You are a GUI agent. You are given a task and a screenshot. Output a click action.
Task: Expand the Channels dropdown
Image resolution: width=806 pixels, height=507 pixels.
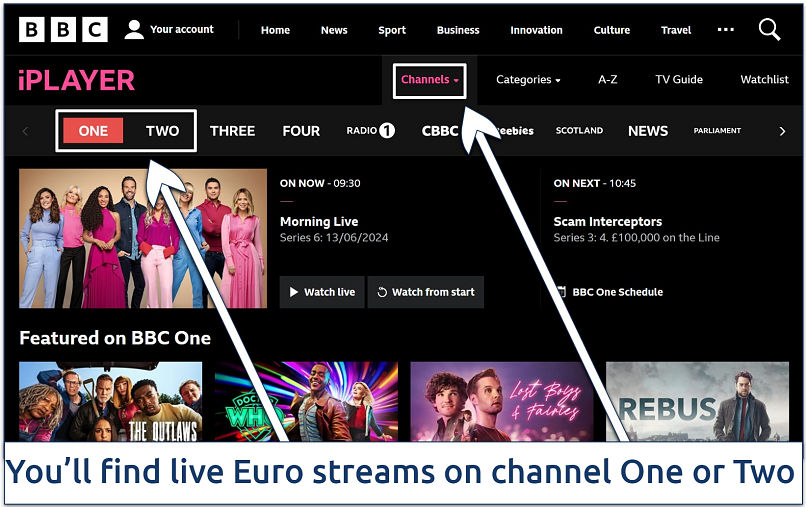click(x=430, y=80)
